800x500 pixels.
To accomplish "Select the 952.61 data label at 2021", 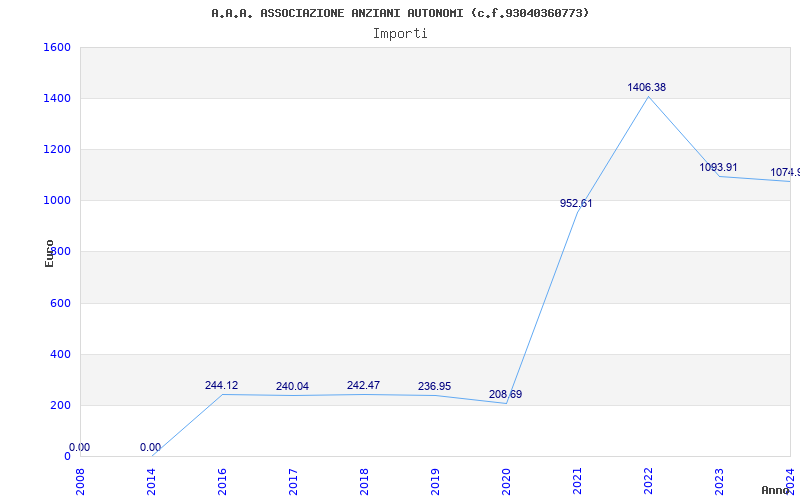I will (576, 203).
